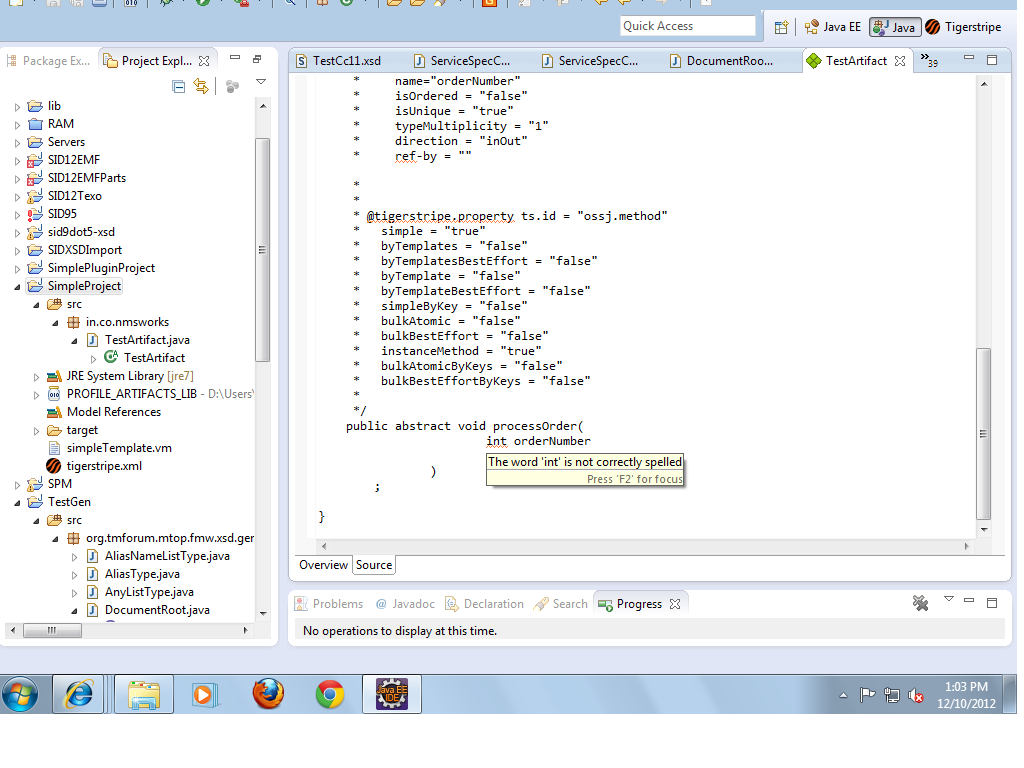The height and width of the screenshot is (768, 1024).
Task: Switch to the Java perspective
Action: click(895, 27)
